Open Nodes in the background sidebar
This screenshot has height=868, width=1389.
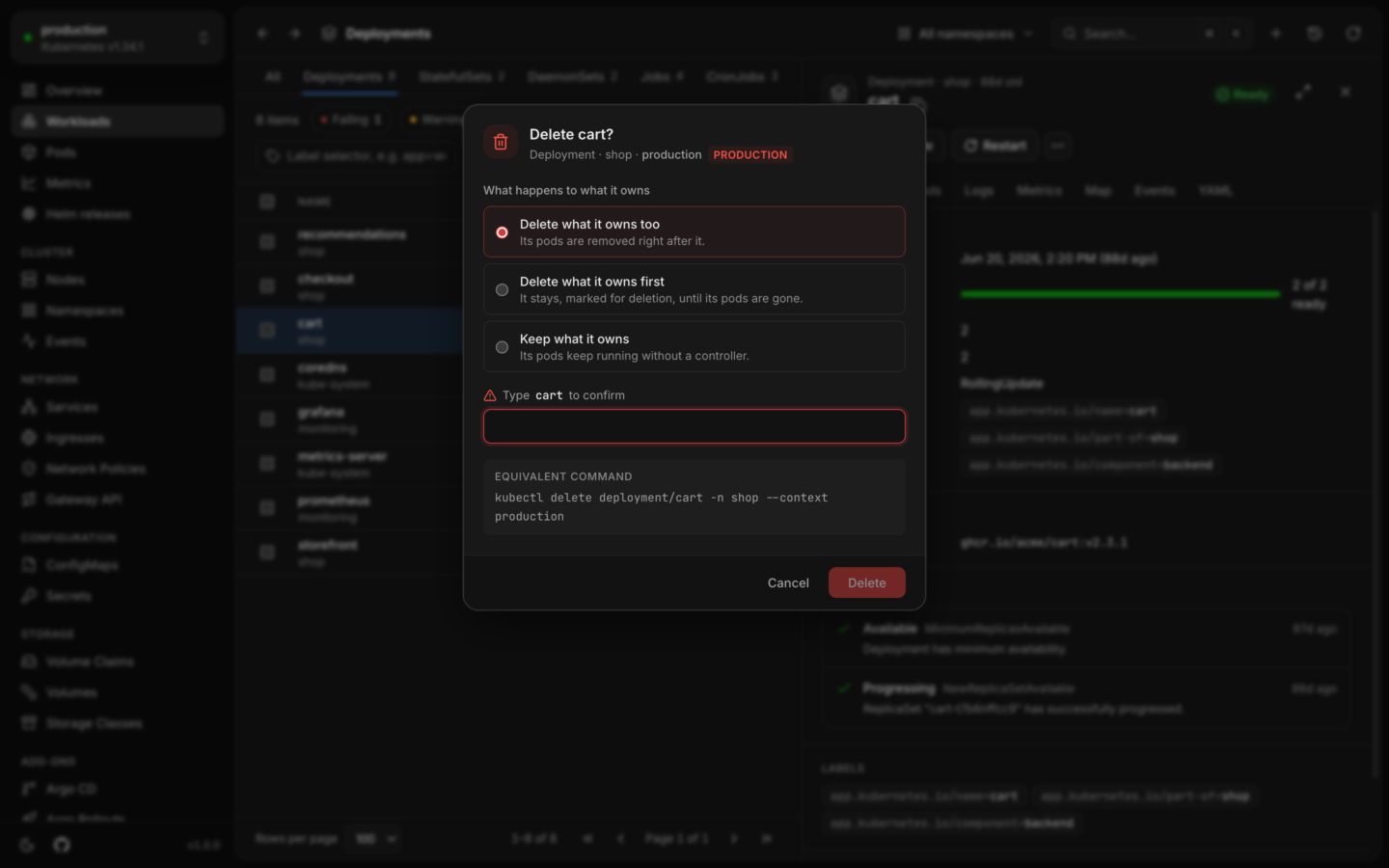[x=118, y=280]
